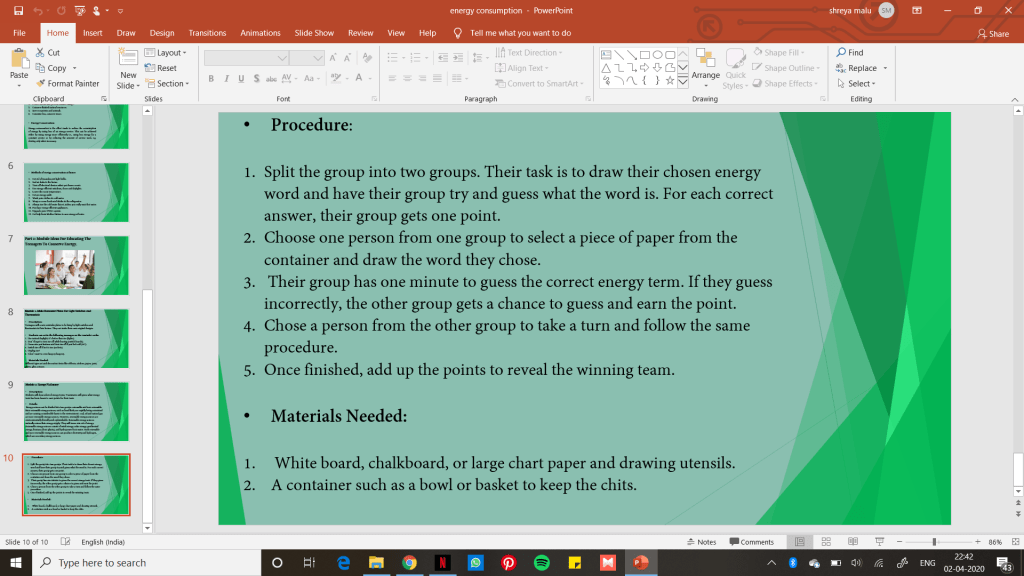Open the Transitions ribbon tab
This screenshot has width=1024, height=576.
click(x=207, y=33)
